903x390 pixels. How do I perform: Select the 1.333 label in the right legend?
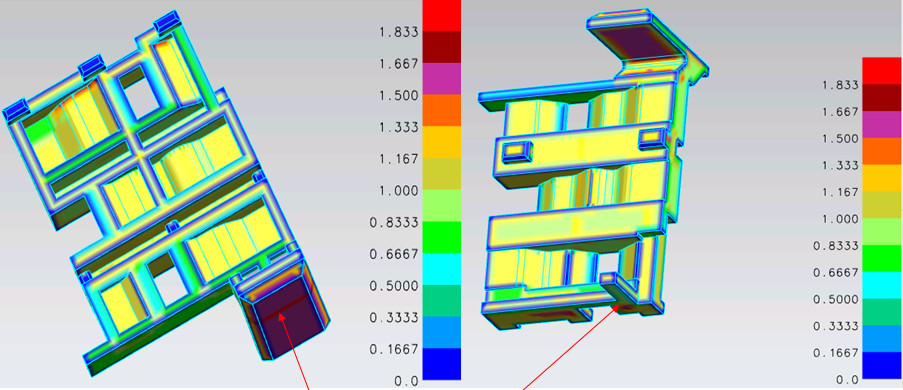tap(840, 166)
